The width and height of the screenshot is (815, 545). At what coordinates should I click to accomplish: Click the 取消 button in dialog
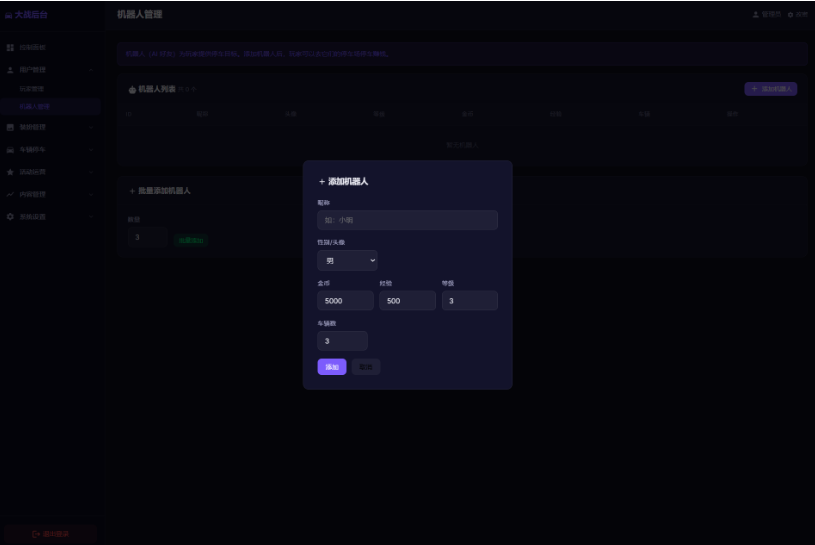365,367
